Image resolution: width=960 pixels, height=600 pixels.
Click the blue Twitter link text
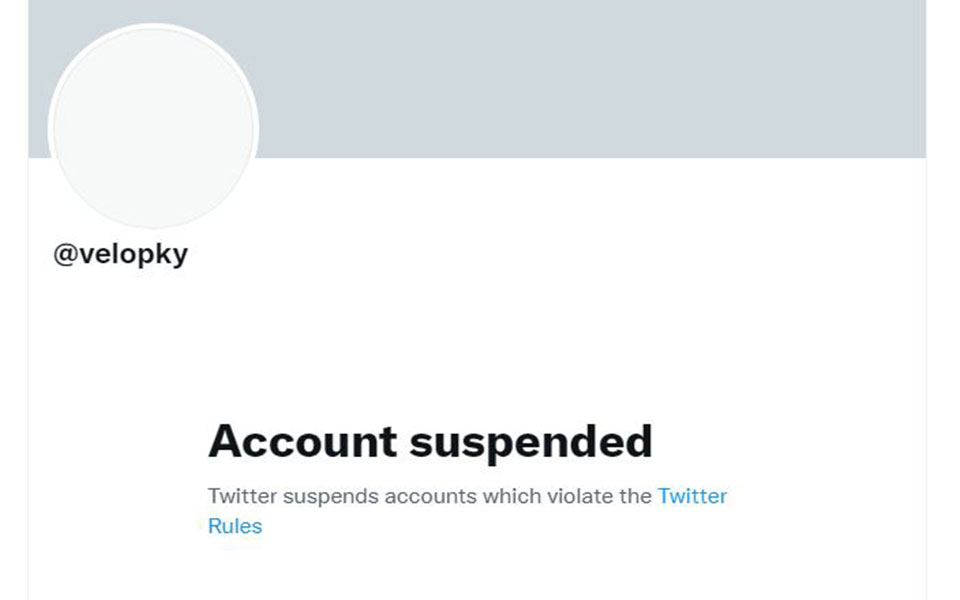(x=691, y=496)
